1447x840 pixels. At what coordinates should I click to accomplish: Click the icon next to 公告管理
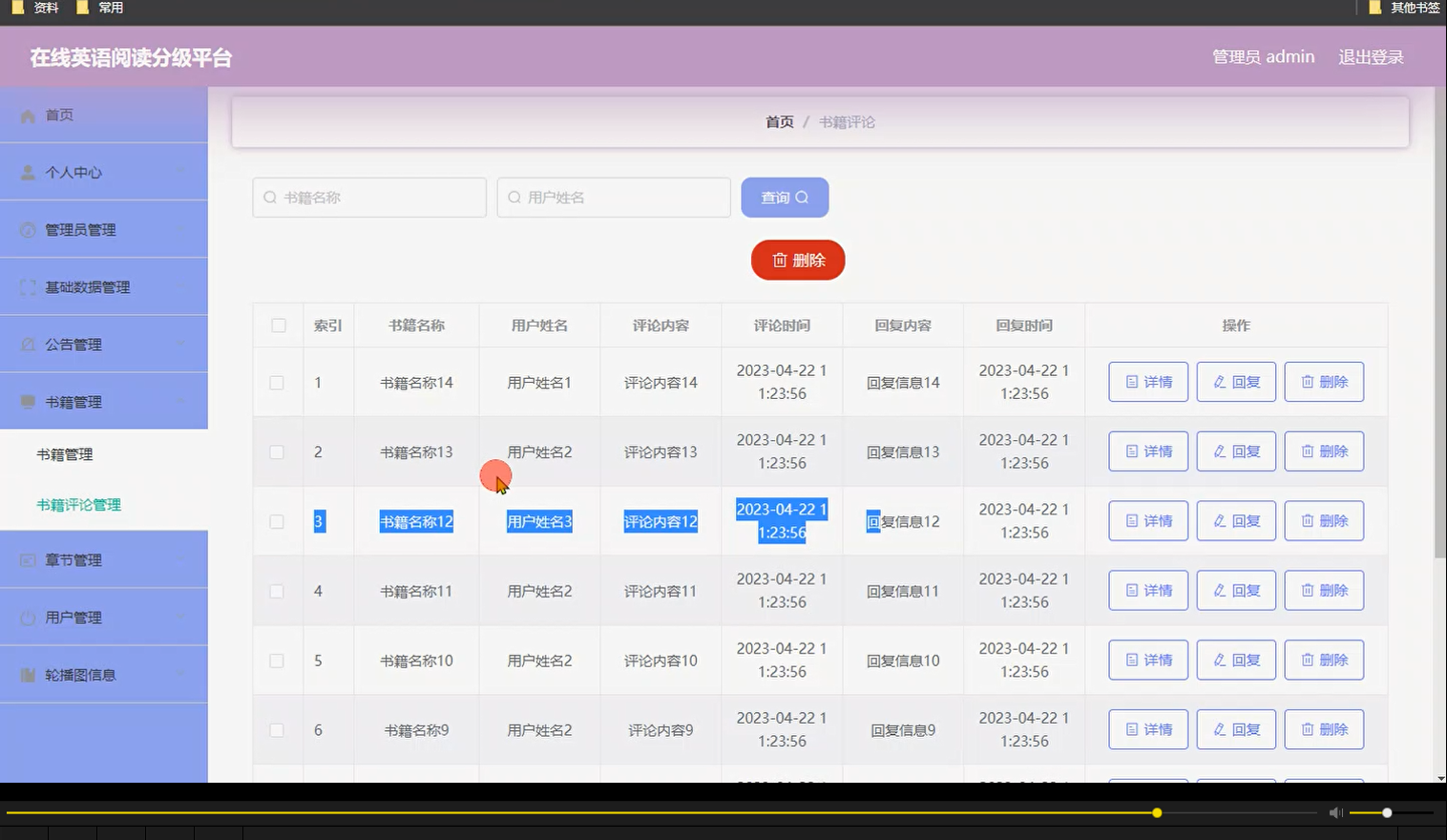[29, 345]
